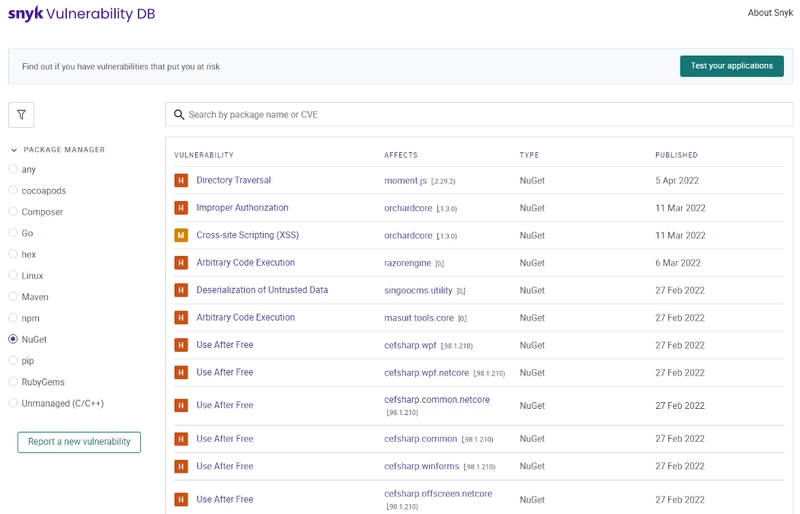Click the Test your applications button
This screenshot has height=514, width=800.
click(x=732, y=66)
